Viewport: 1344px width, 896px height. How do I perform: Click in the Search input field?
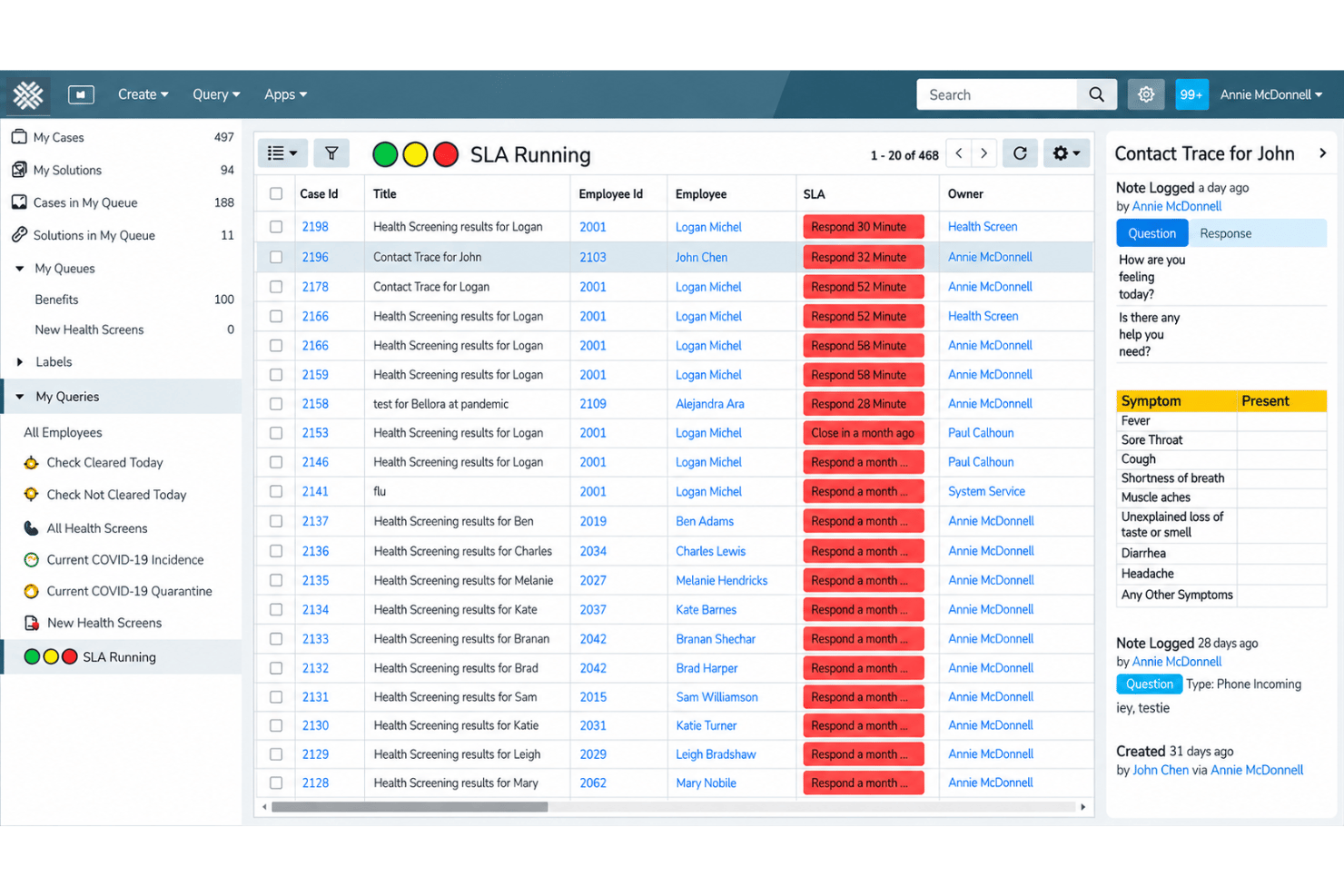coord(997,94)
